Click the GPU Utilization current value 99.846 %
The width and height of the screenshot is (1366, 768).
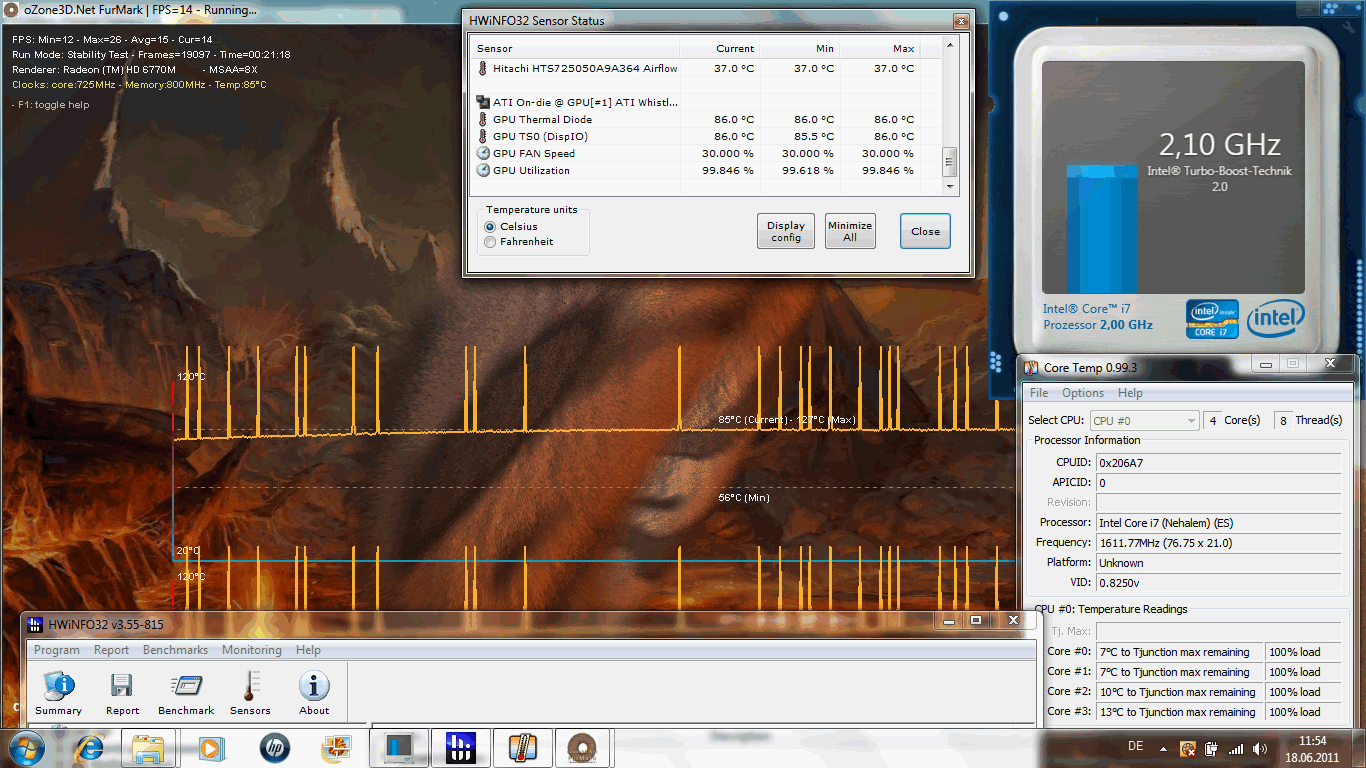(x=726, y=170)
